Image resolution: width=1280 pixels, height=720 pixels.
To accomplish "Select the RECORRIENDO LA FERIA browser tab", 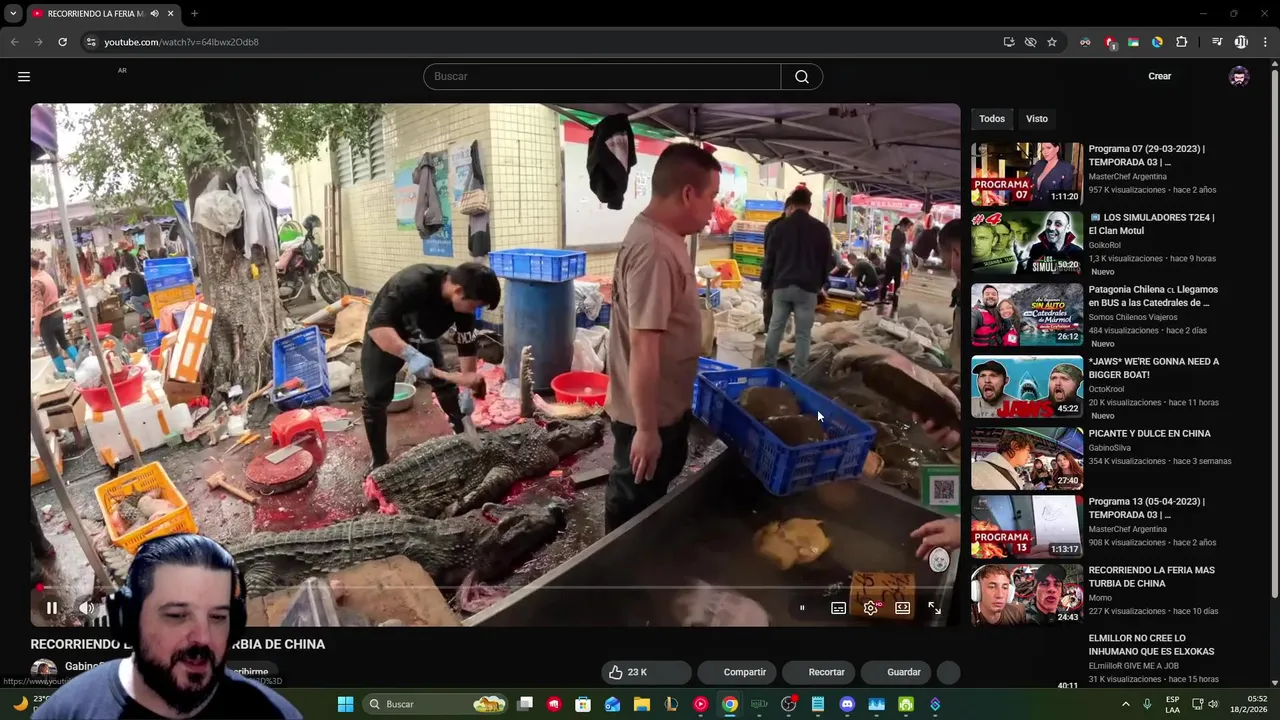I will (x=103, y=14).
